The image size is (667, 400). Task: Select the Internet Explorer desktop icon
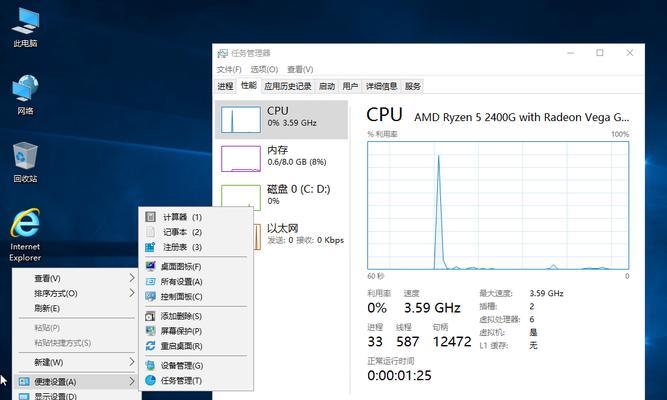[x=25, y=235]
